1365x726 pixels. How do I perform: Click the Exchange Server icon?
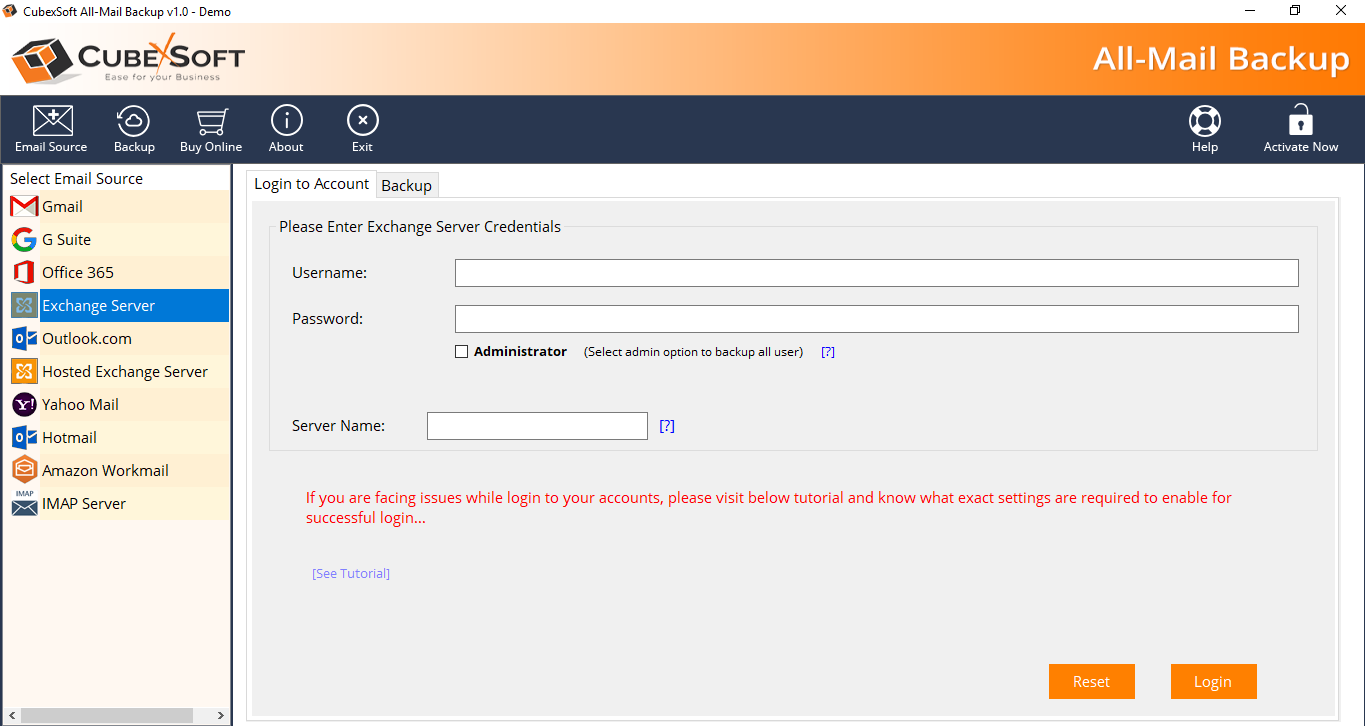(24, 305)
